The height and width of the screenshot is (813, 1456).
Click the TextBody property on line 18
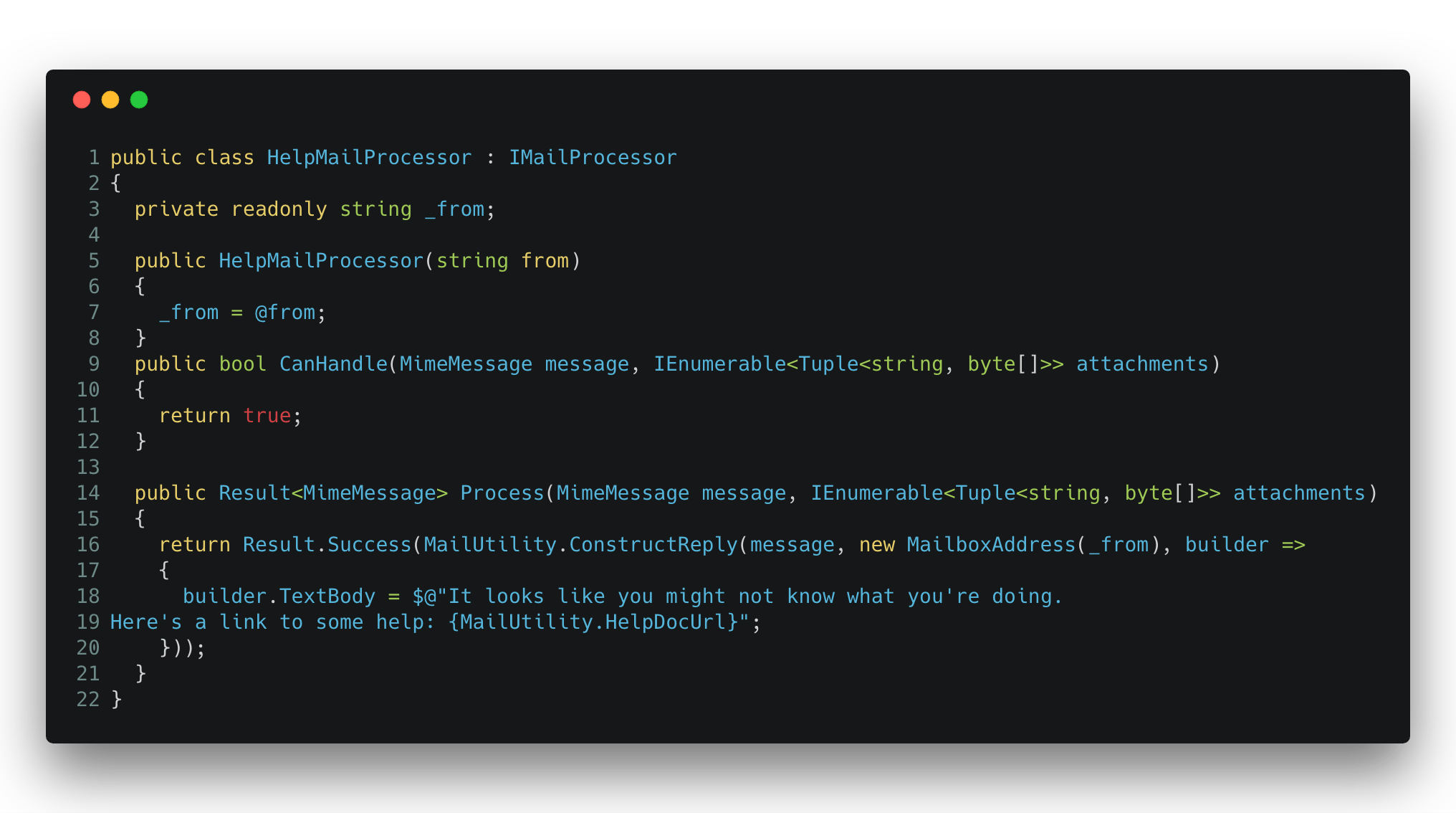point(327,596)
